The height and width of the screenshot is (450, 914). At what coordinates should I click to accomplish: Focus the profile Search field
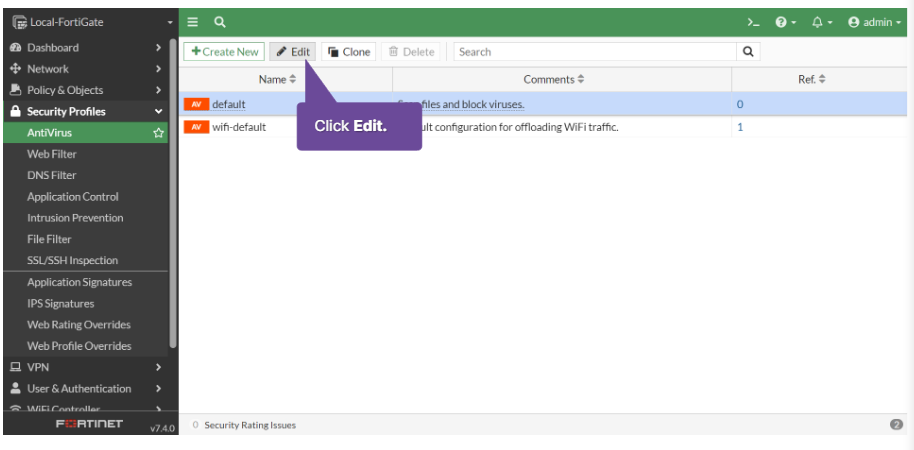point(595,52)
